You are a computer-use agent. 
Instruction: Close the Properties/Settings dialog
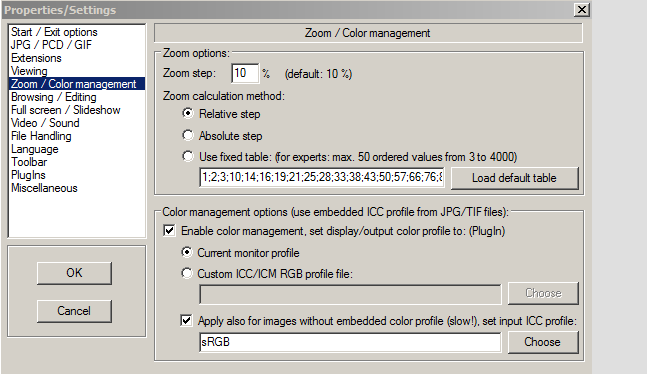tap(581, 9)
